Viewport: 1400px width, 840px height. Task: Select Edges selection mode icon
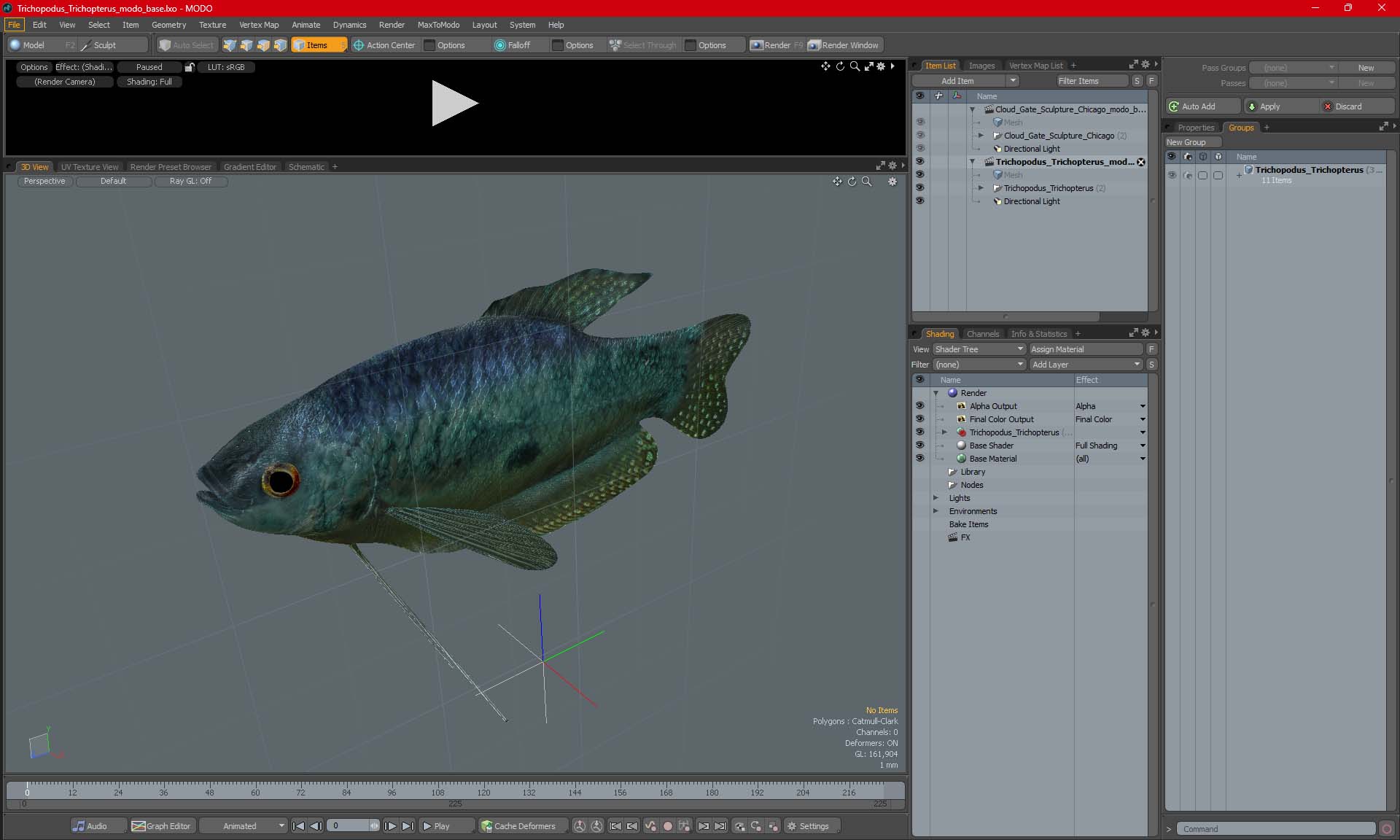tap(246, 45)
